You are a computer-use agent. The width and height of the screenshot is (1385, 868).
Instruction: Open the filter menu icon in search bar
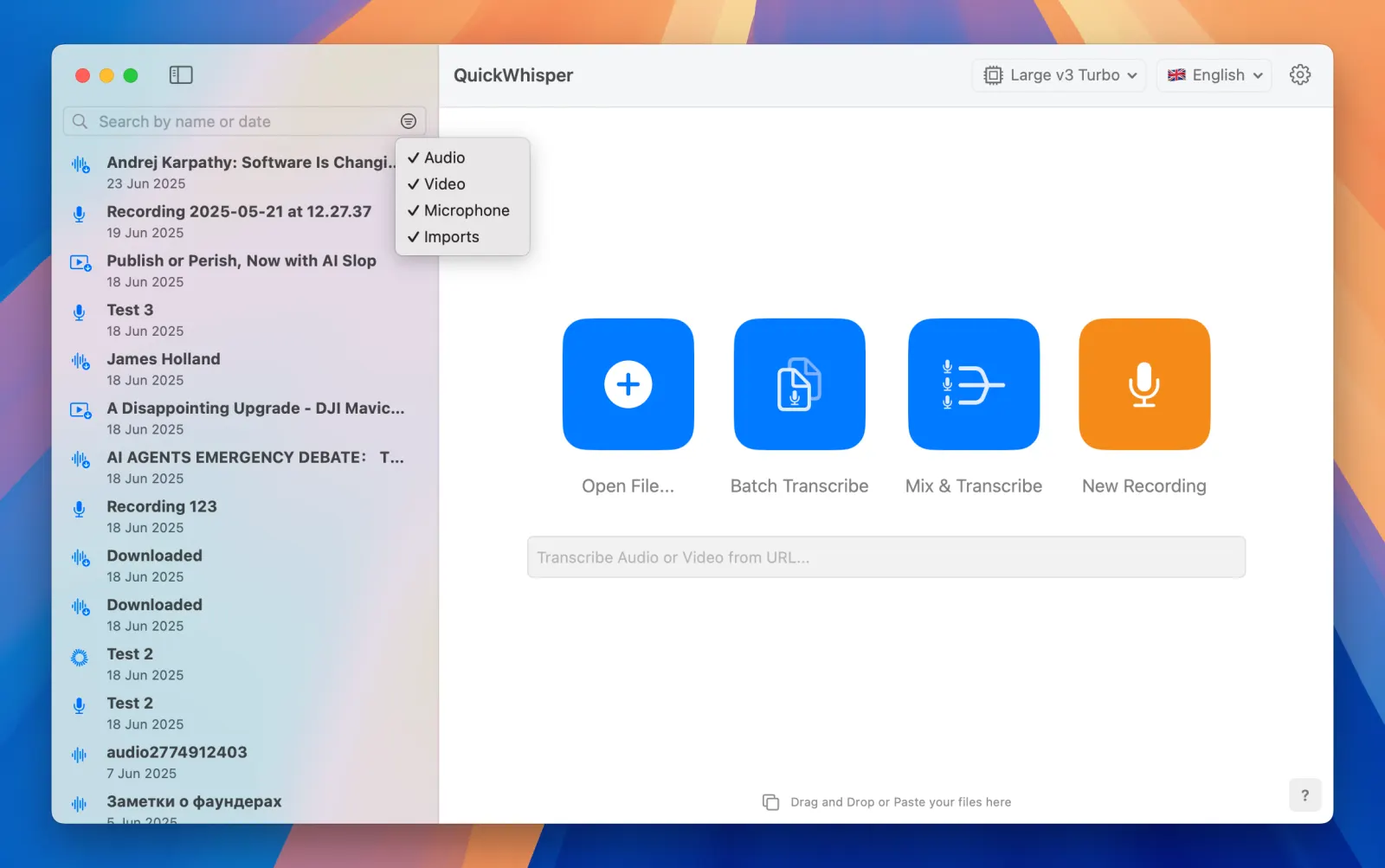coord(409,121)
